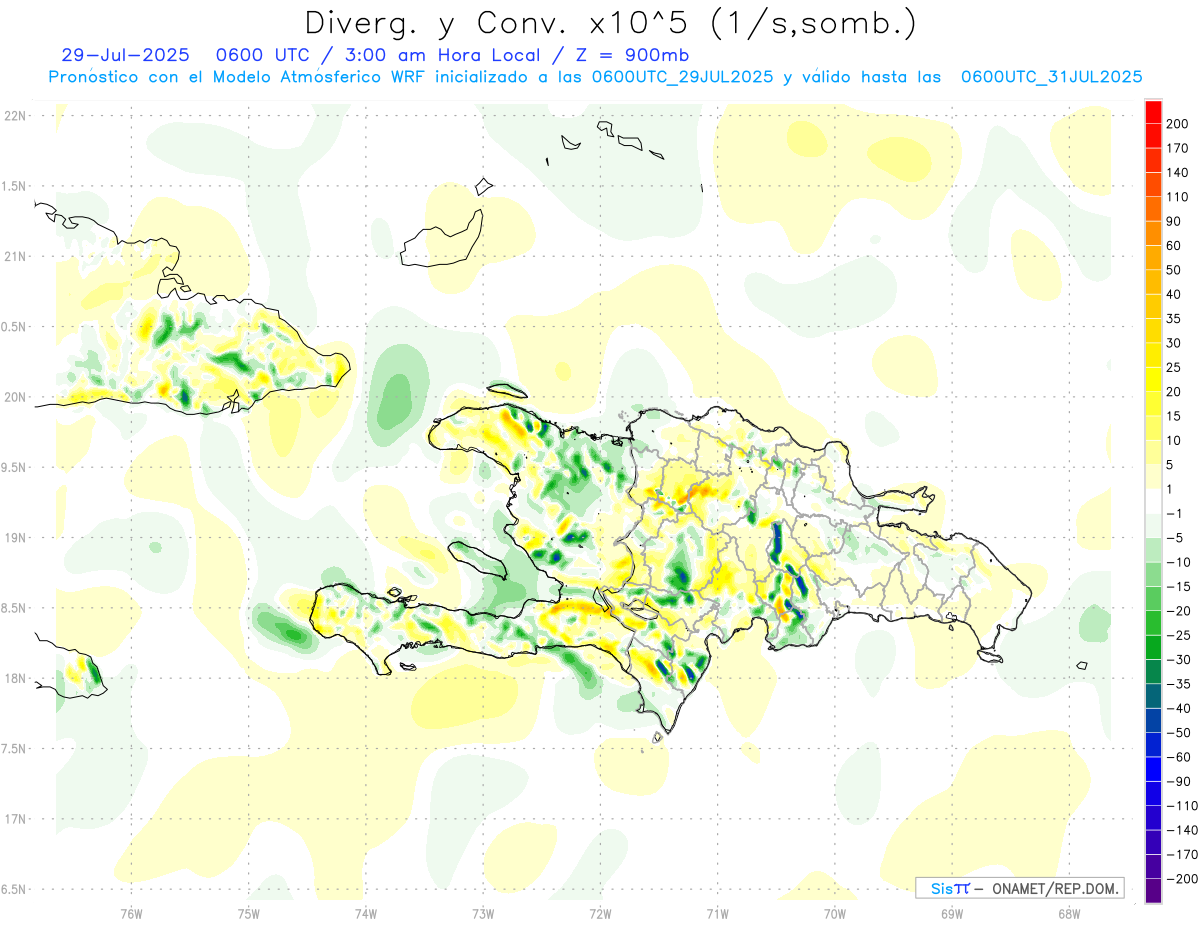Click the positive '90' colorbar label
Image resolution: width=1200 pixels, height=927 pixels.
click(x=1174, y=222)
